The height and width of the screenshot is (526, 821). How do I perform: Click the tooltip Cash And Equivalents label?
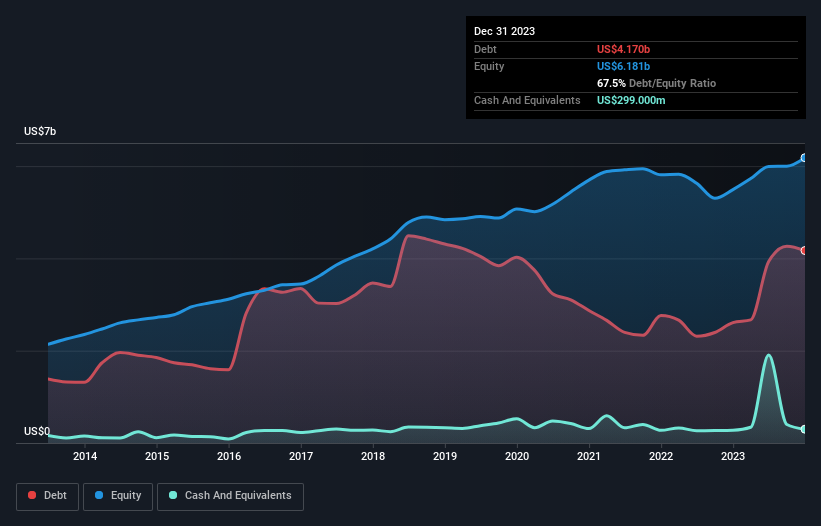(x=527, y=100)
